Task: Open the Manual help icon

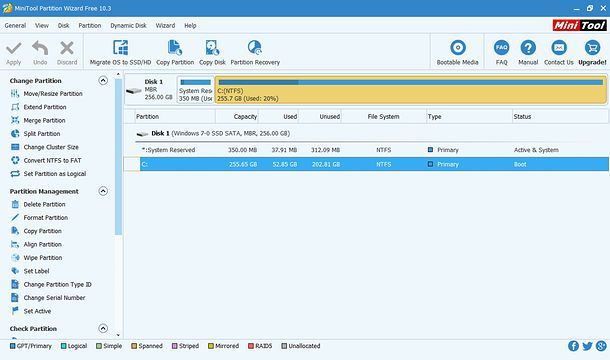Action: point(528,48)
